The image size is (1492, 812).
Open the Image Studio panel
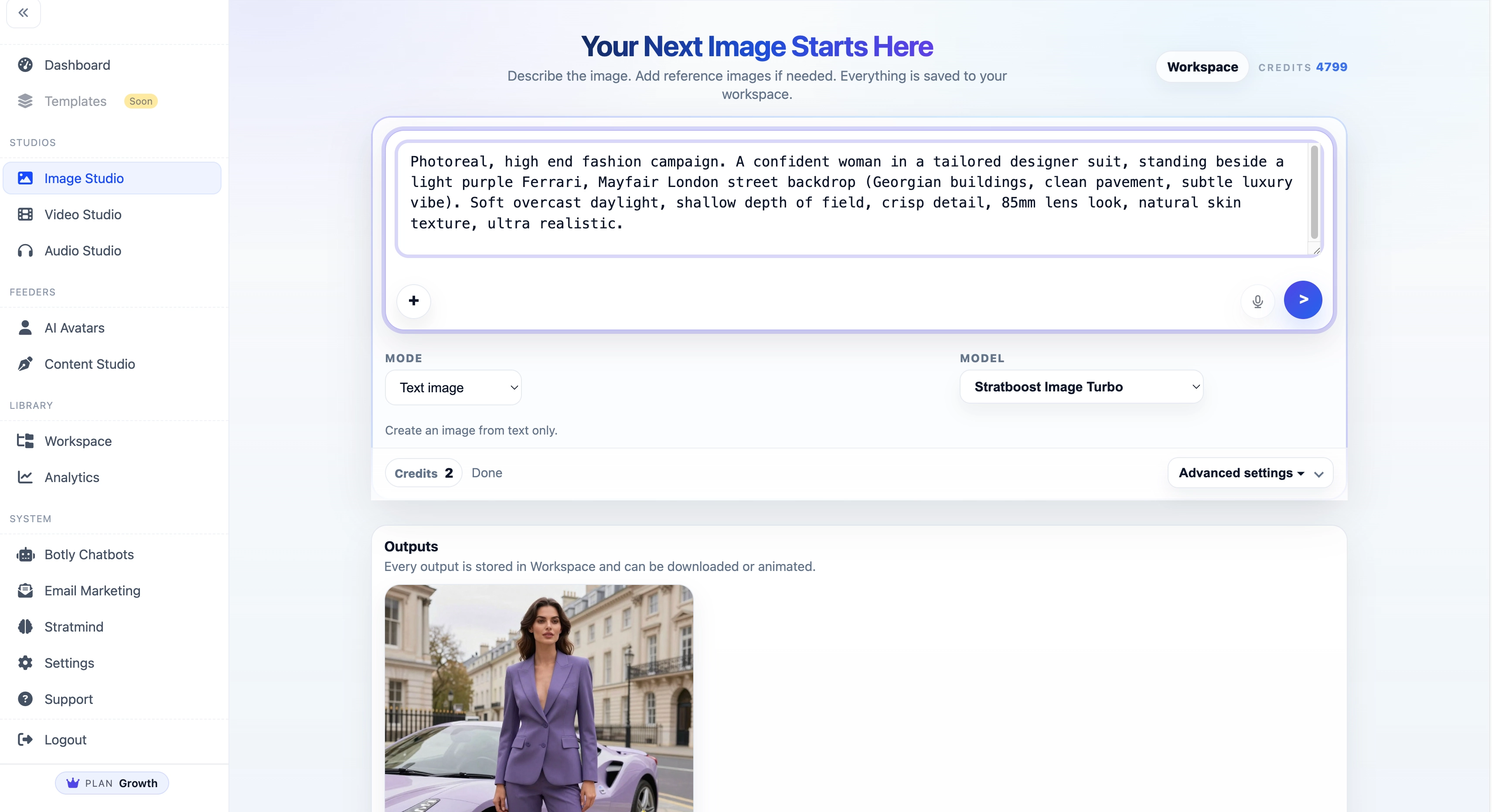[84, 178]
